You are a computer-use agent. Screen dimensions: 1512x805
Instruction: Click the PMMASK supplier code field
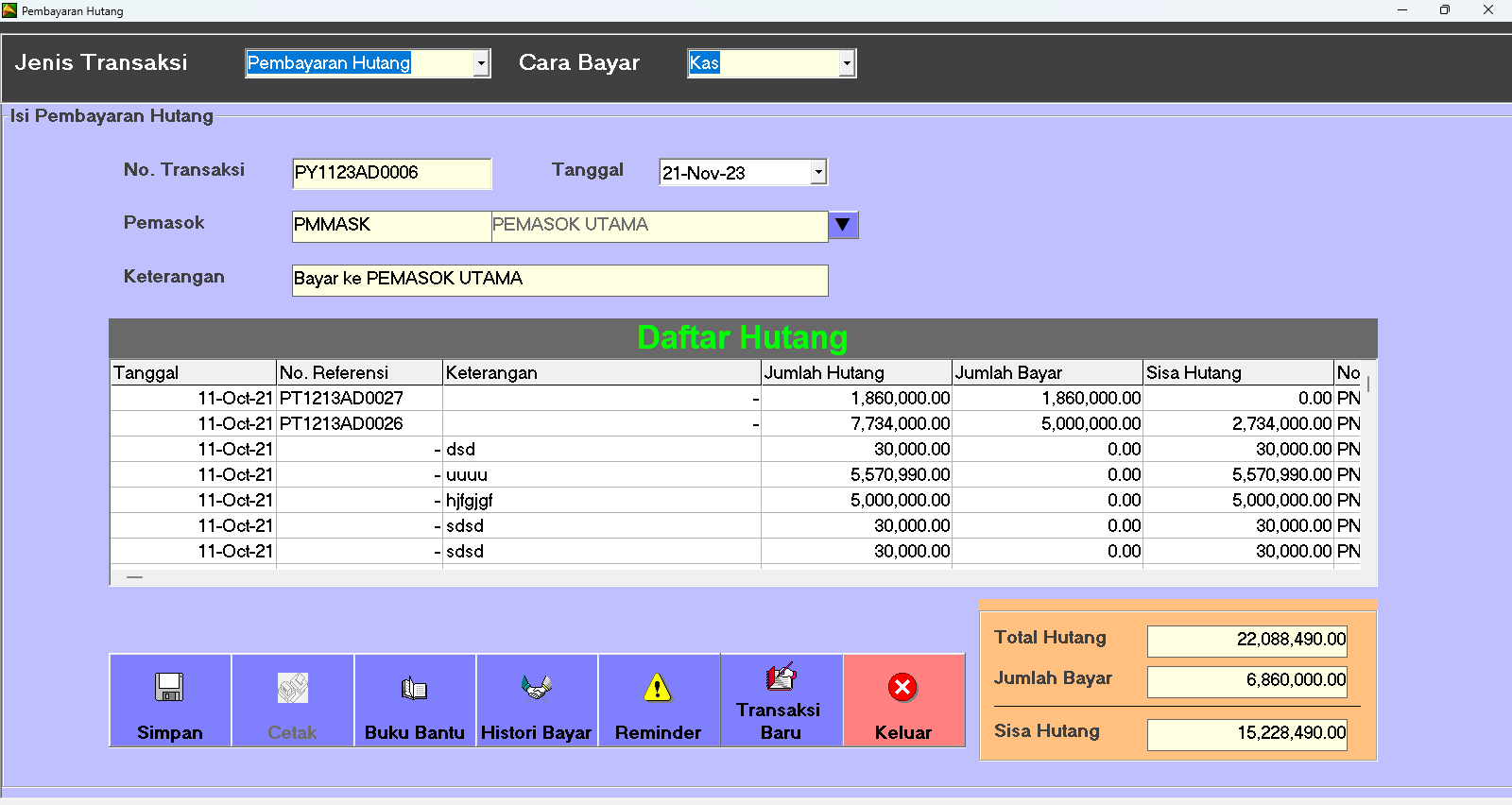(x=391, y=226)
